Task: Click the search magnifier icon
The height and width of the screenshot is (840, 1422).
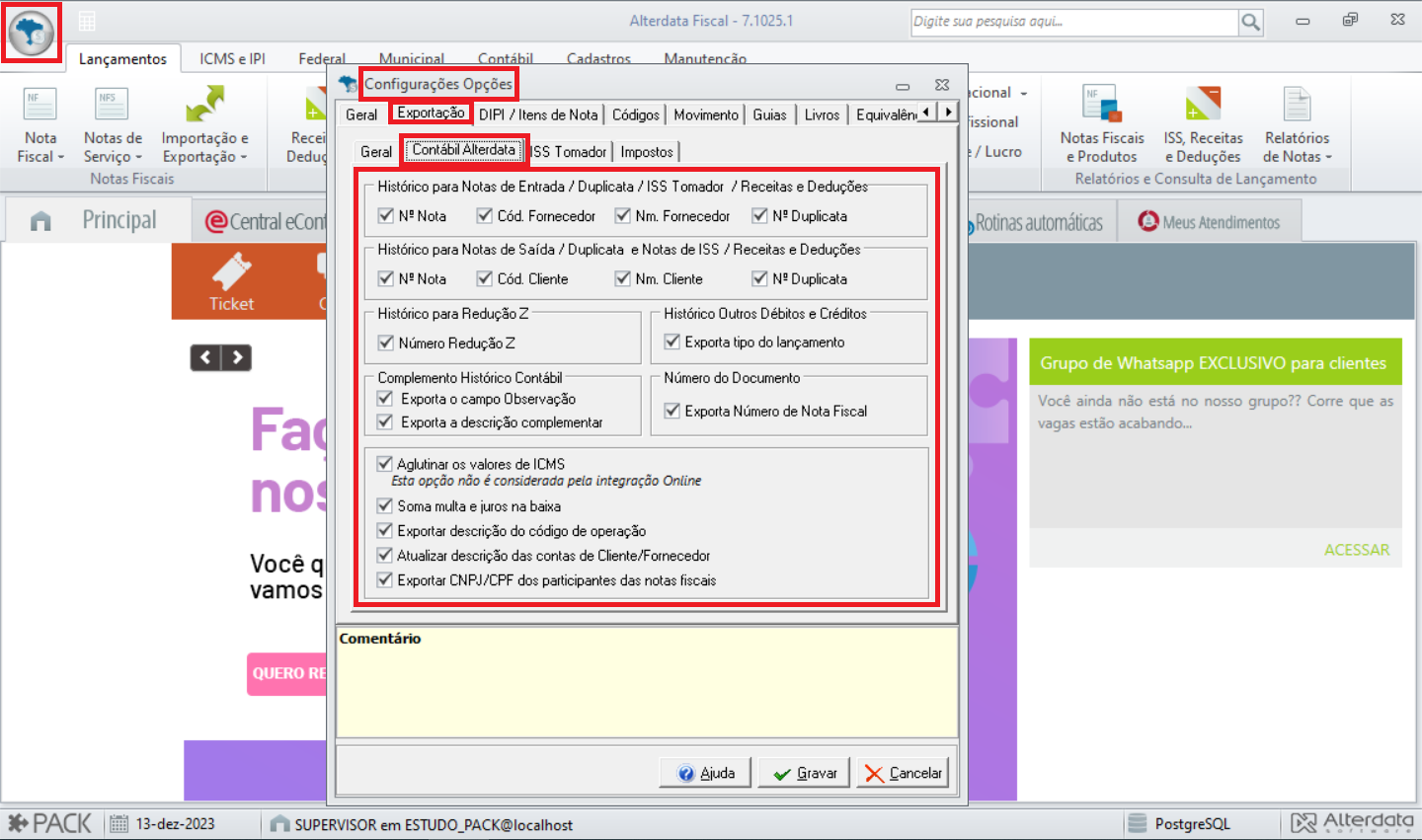Action: click(x=1250, y=22)
